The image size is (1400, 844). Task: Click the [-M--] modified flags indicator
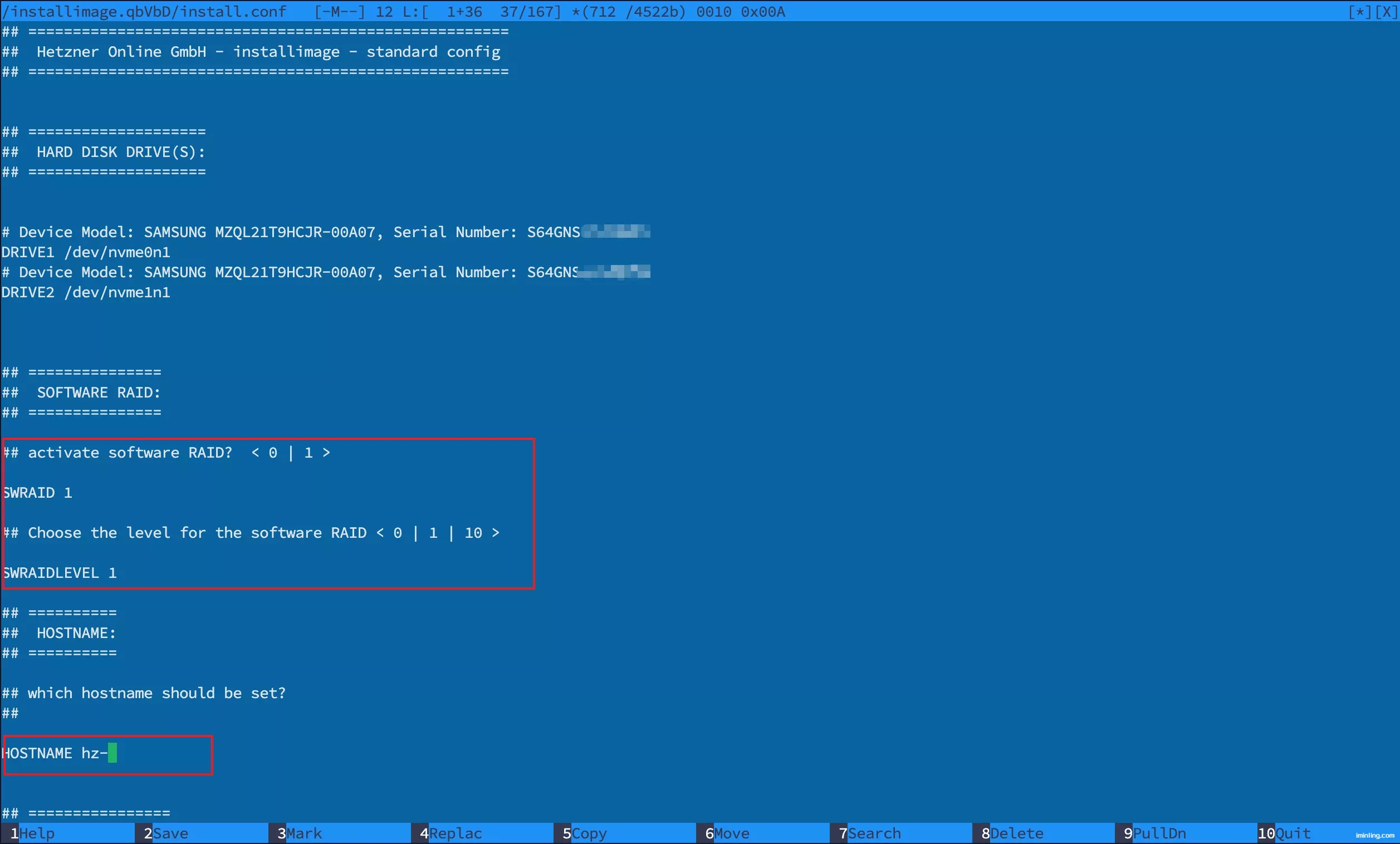pos(339,12)
